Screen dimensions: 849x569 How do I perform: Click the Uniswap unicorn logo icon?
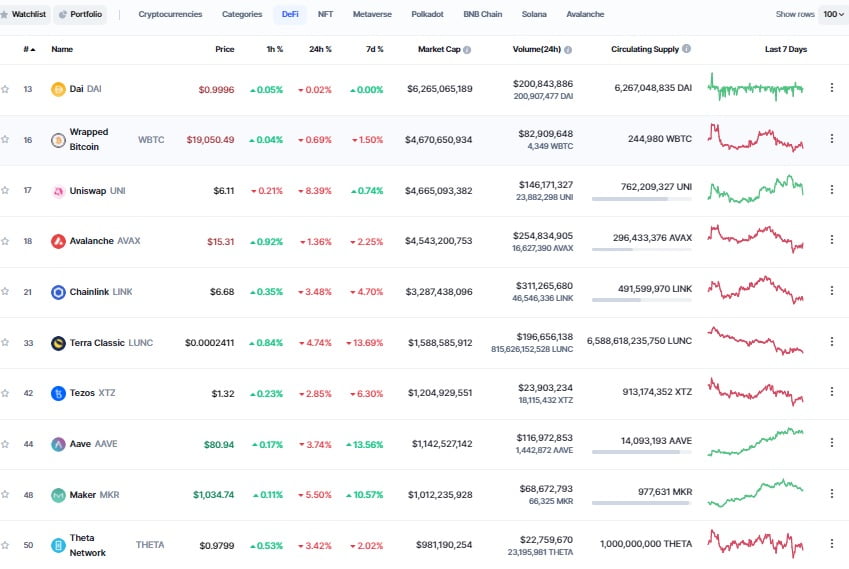[x=58, y=191]
